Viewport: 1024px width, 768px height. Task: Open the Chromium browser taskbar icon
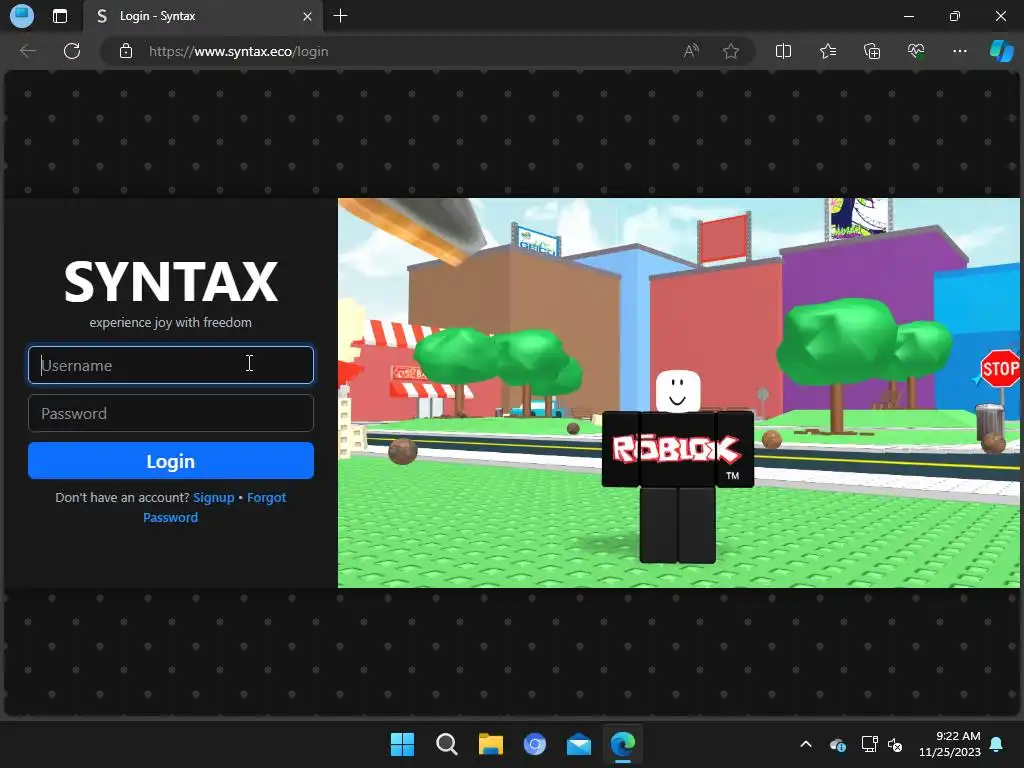click(x=535, y=744)
